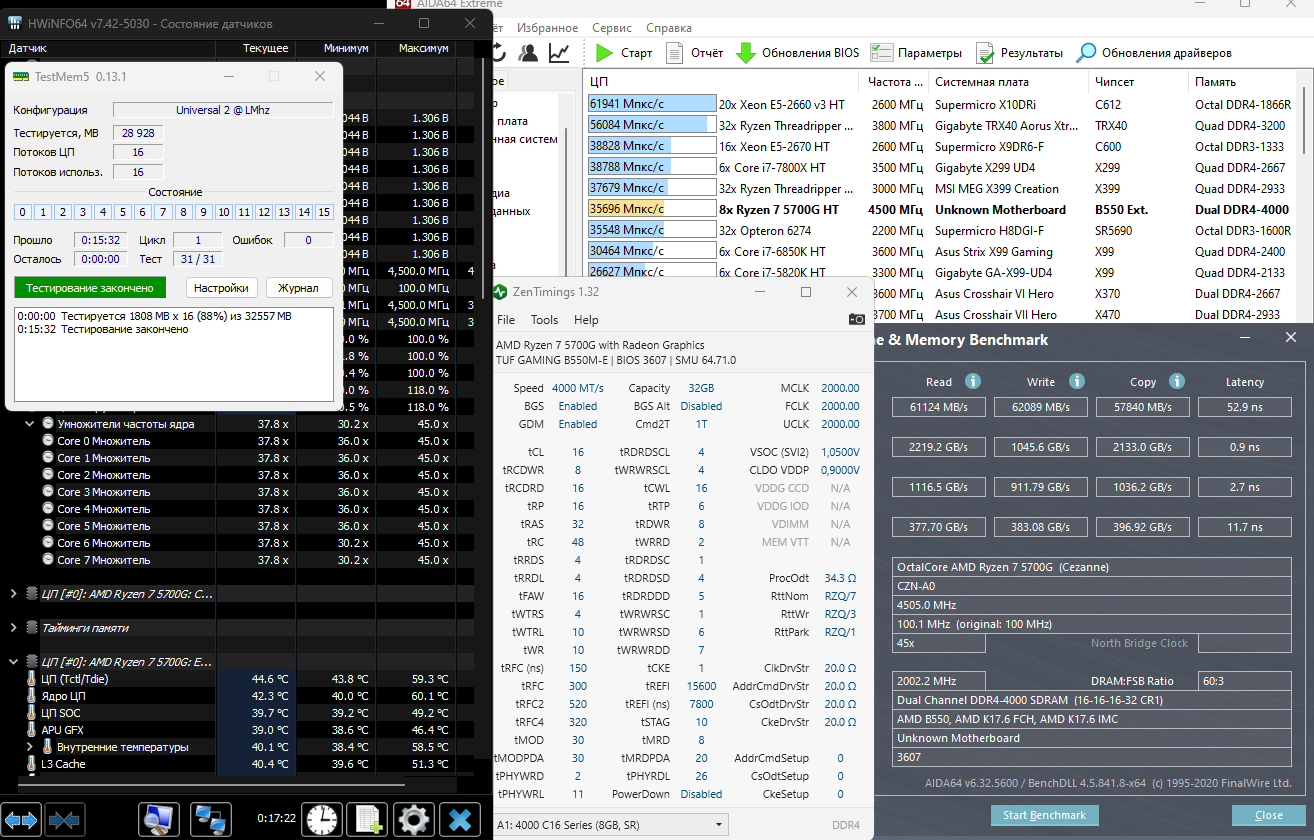Click Чипсет column header in AIDA64
Viewport: 1314px width, 840px height.
click(1138, 82)
